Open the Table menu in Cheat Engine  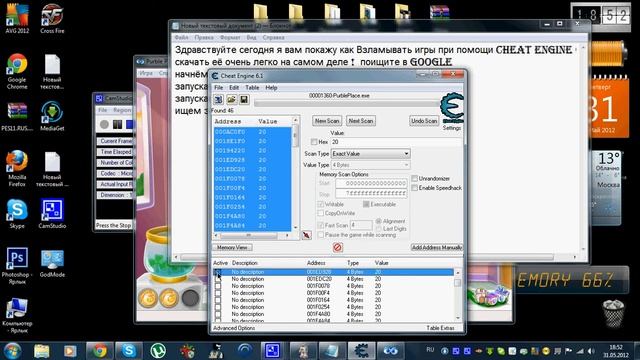point(252,87)
